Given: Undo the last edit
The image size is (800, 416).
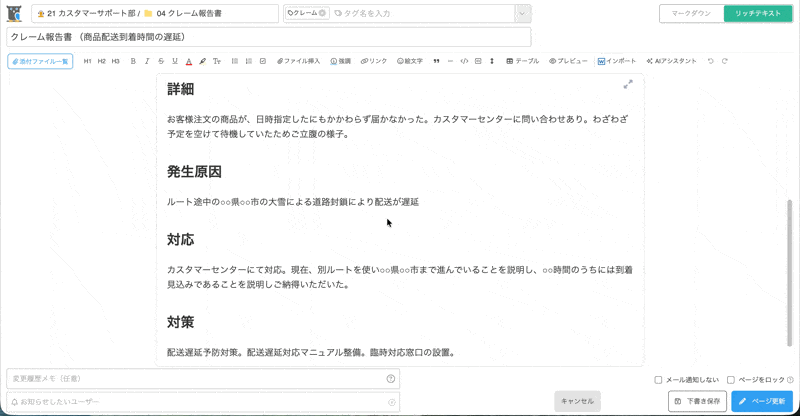Looking at the screenshot, I should click(711, 62).
